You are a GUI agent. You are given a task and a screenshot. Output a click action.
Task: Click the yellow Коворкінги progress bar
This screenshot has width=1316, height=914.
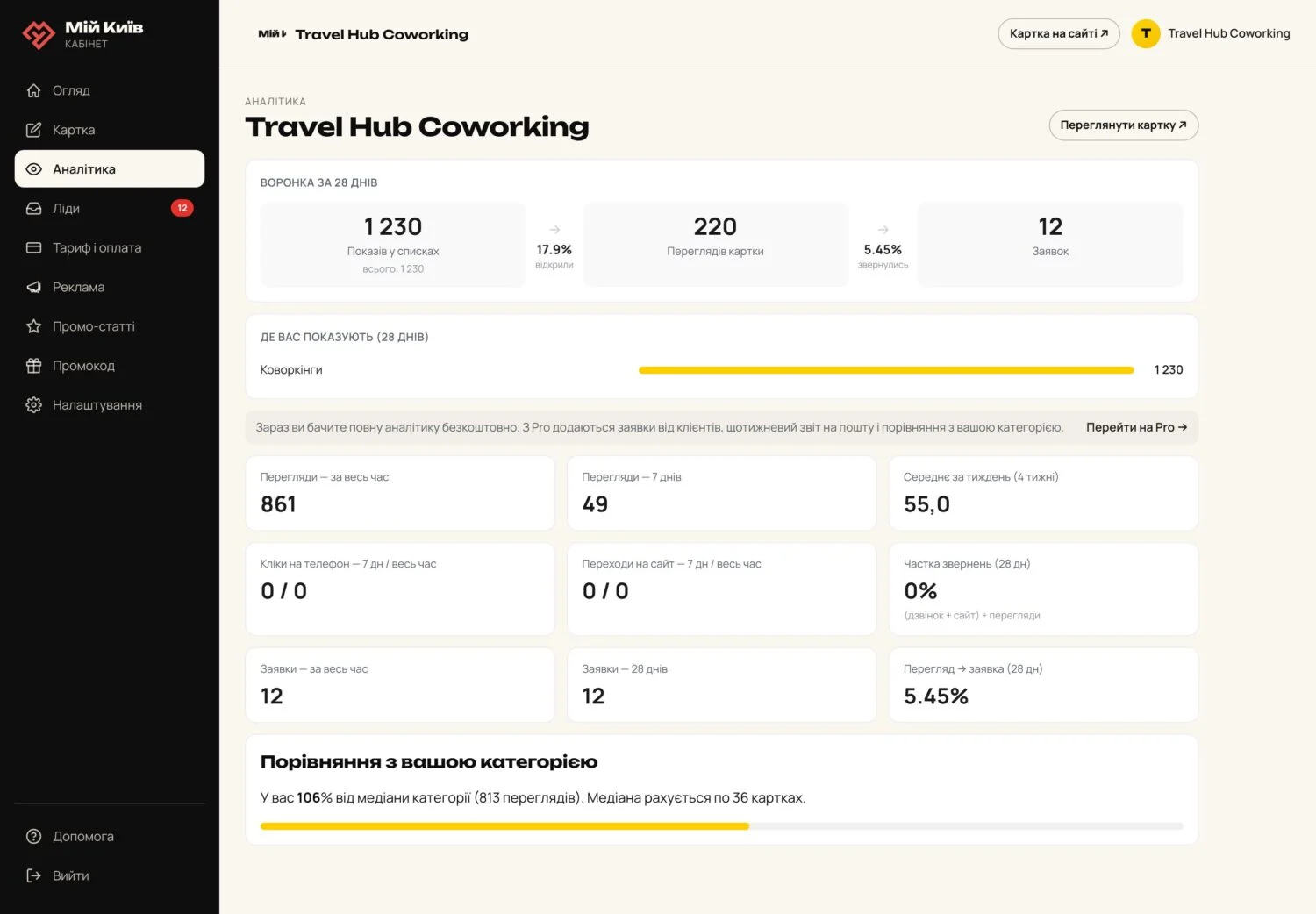(886, 370)
